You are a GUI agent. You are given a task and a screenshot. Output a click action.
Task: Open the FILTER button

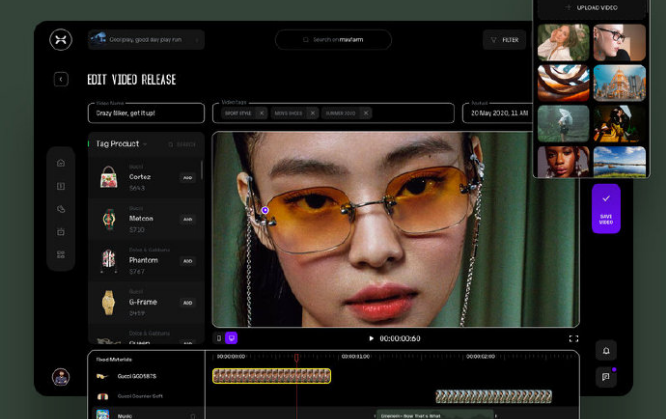[504, 40]
